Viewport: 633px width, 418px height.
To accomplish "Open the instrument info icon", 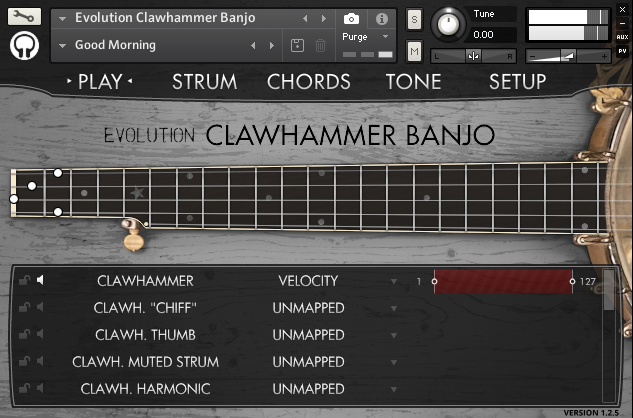I will (x=381, y=19).
